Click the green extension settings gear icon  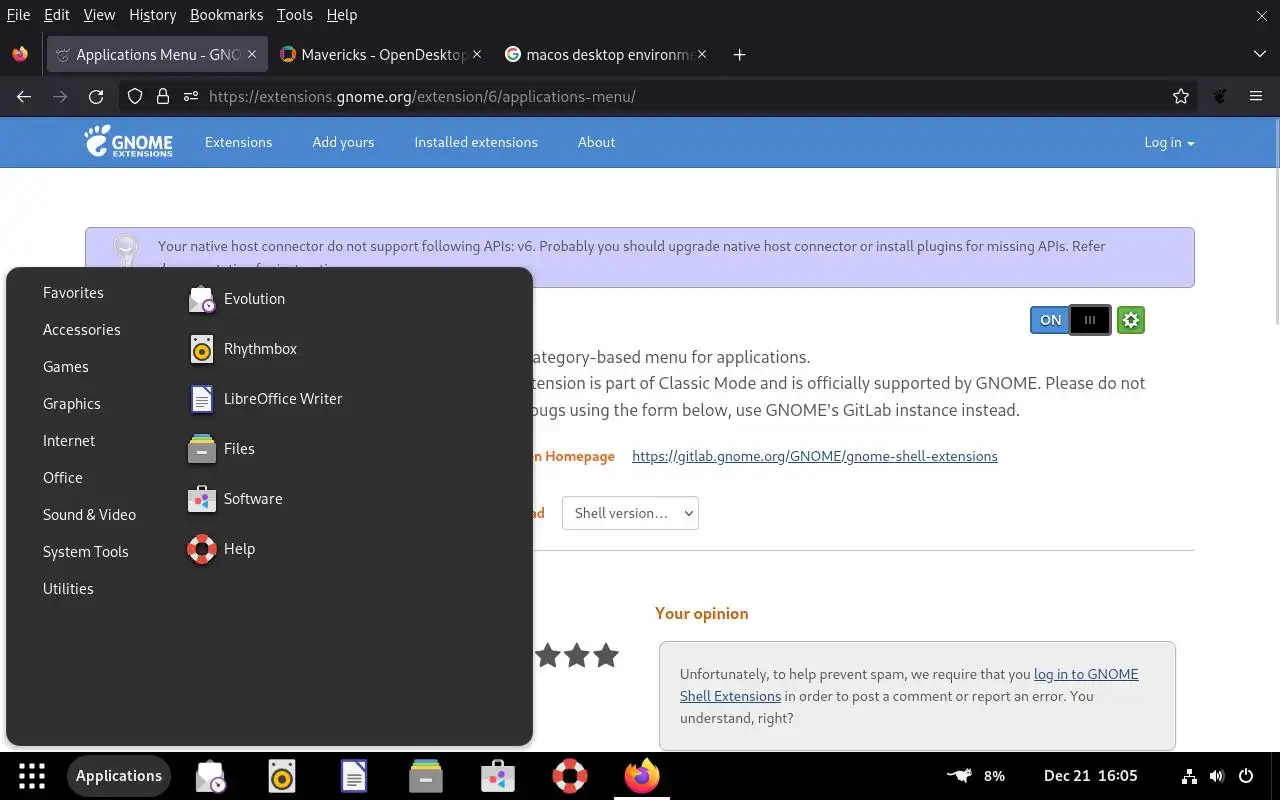(1131, 320)
